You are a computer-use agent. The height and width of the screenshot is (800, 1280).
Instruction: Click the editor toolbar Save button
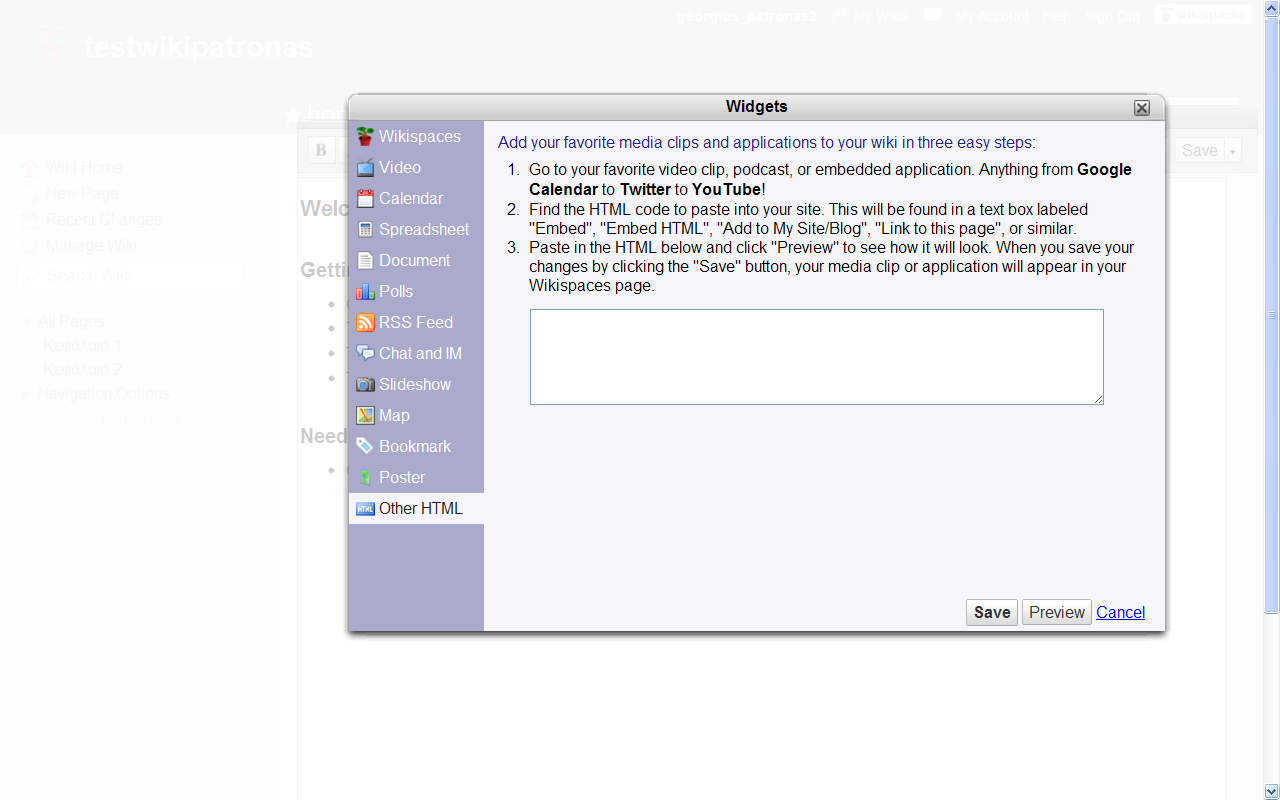click(1199, 150)
